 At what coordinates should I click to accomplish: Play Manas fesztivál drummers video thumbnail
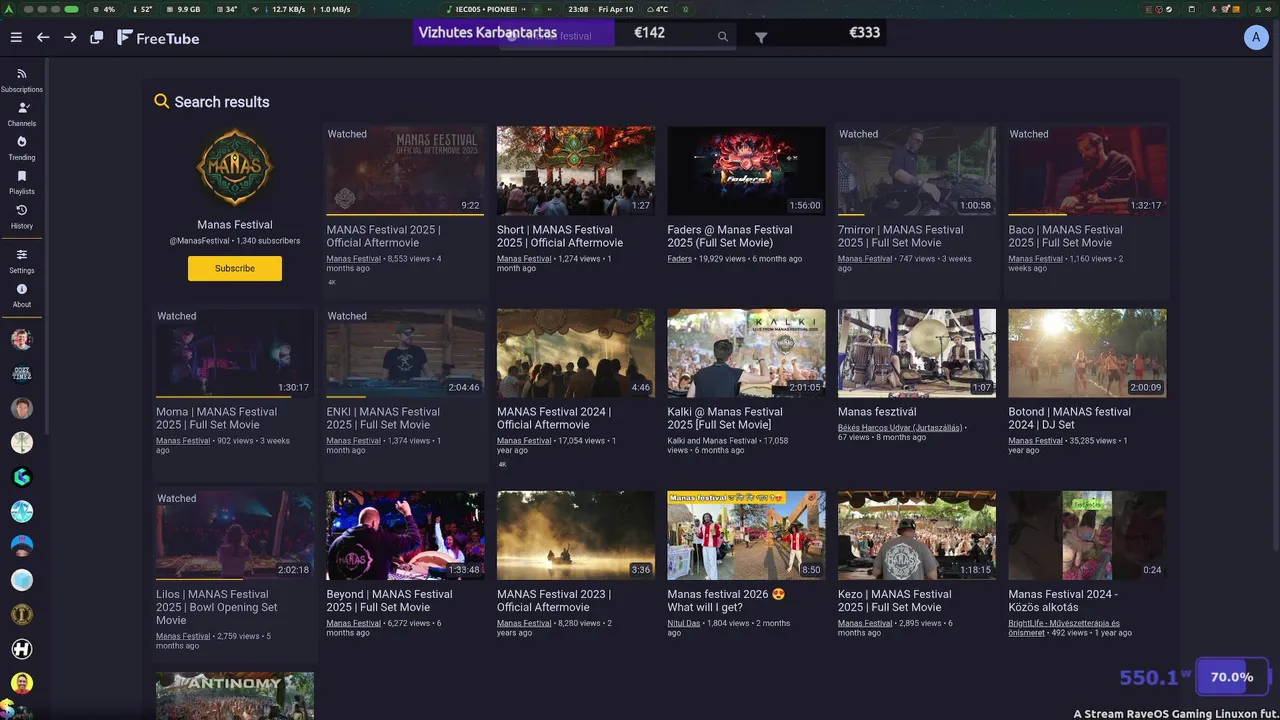coord(917,353)
